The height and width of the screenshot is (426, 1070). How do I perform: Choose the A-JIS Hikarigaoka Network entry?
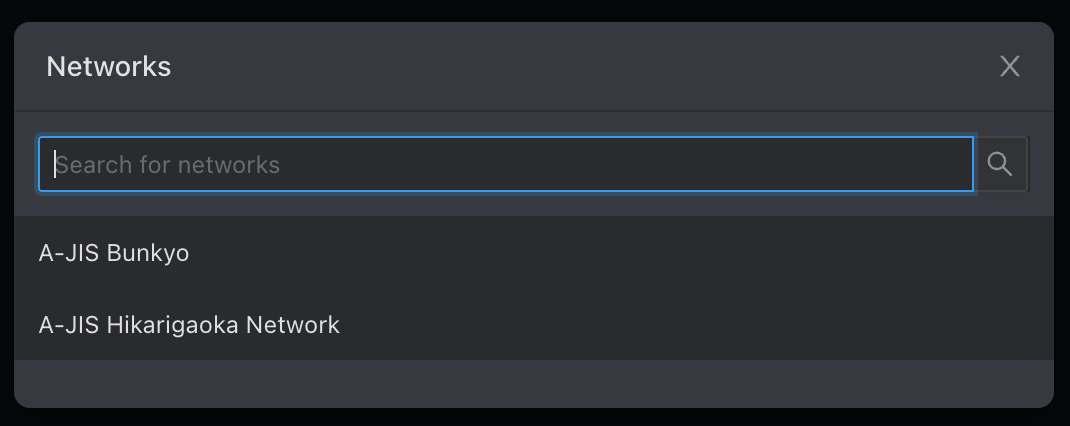click(189, 325)
